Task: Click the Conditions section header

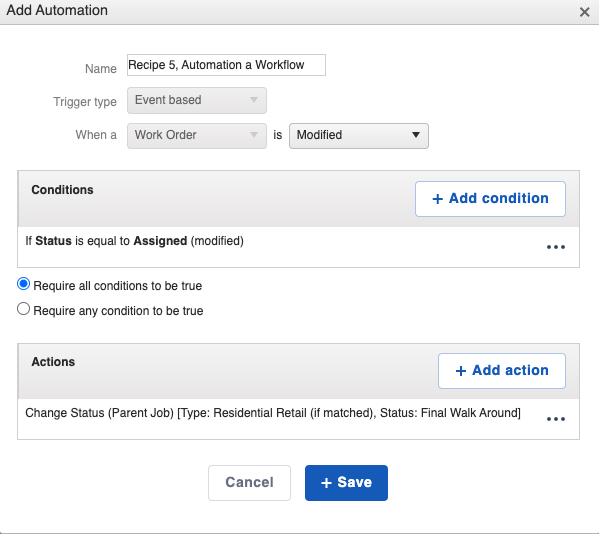Action: [62, 190]
